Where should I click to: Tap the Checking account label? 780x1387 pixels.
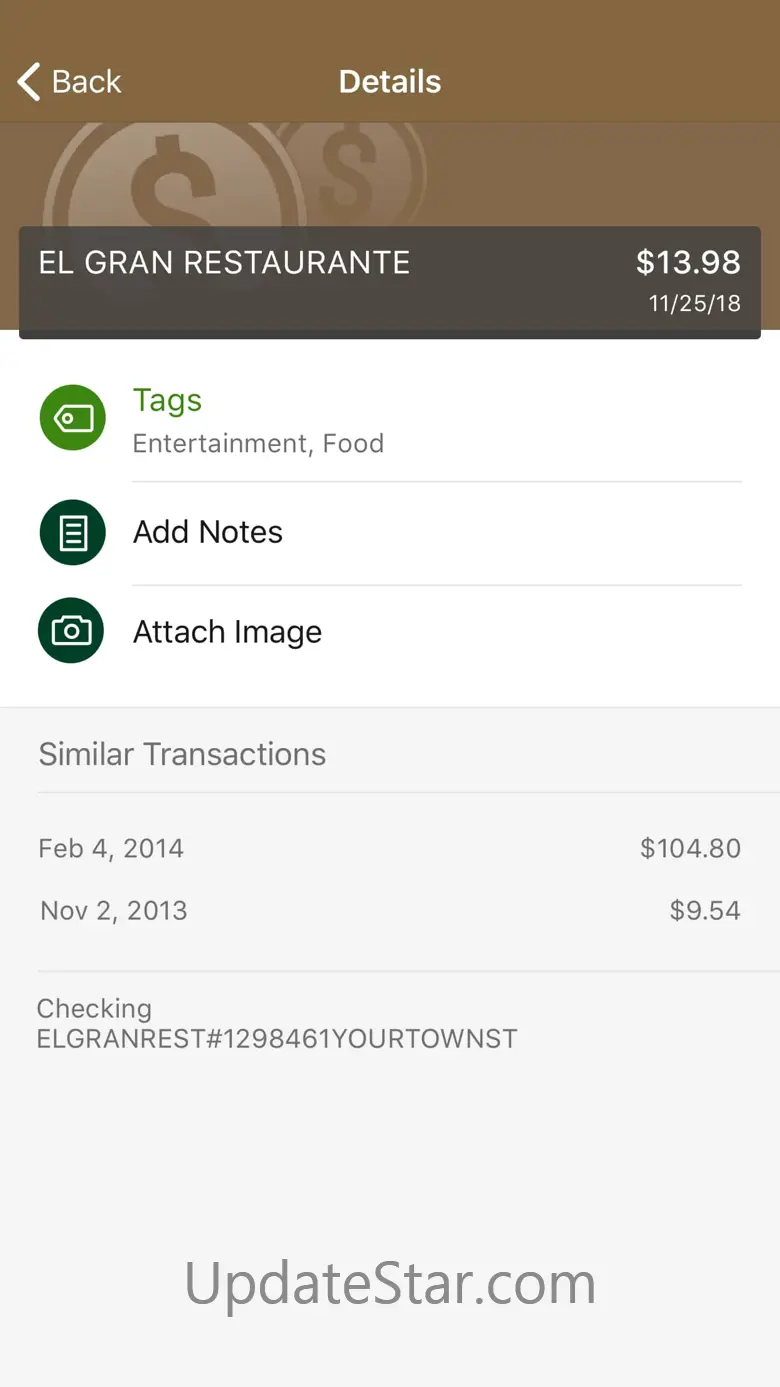click(94, 1008)
